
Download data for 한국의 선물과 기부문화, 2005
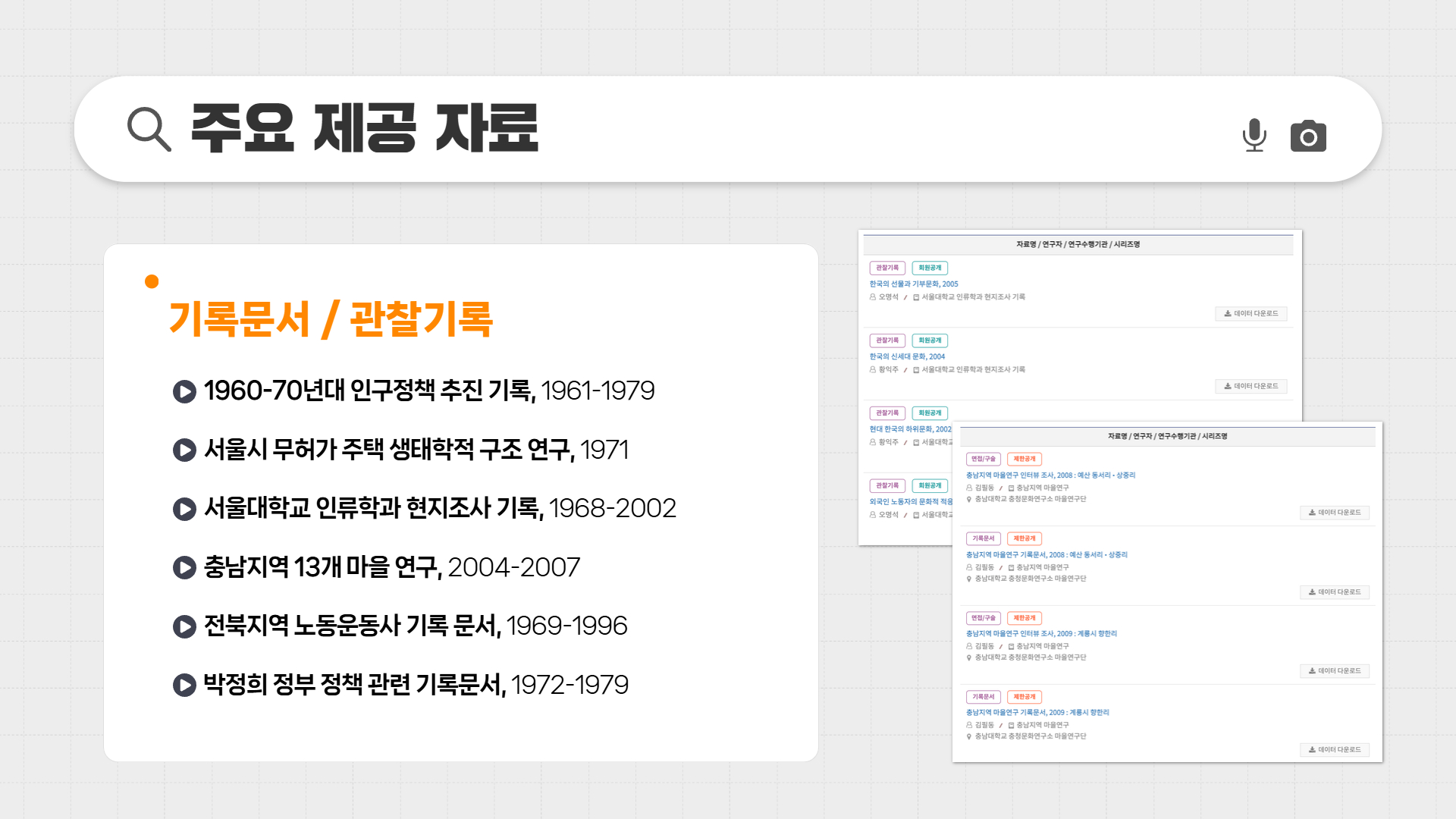tap(1251, 313)
